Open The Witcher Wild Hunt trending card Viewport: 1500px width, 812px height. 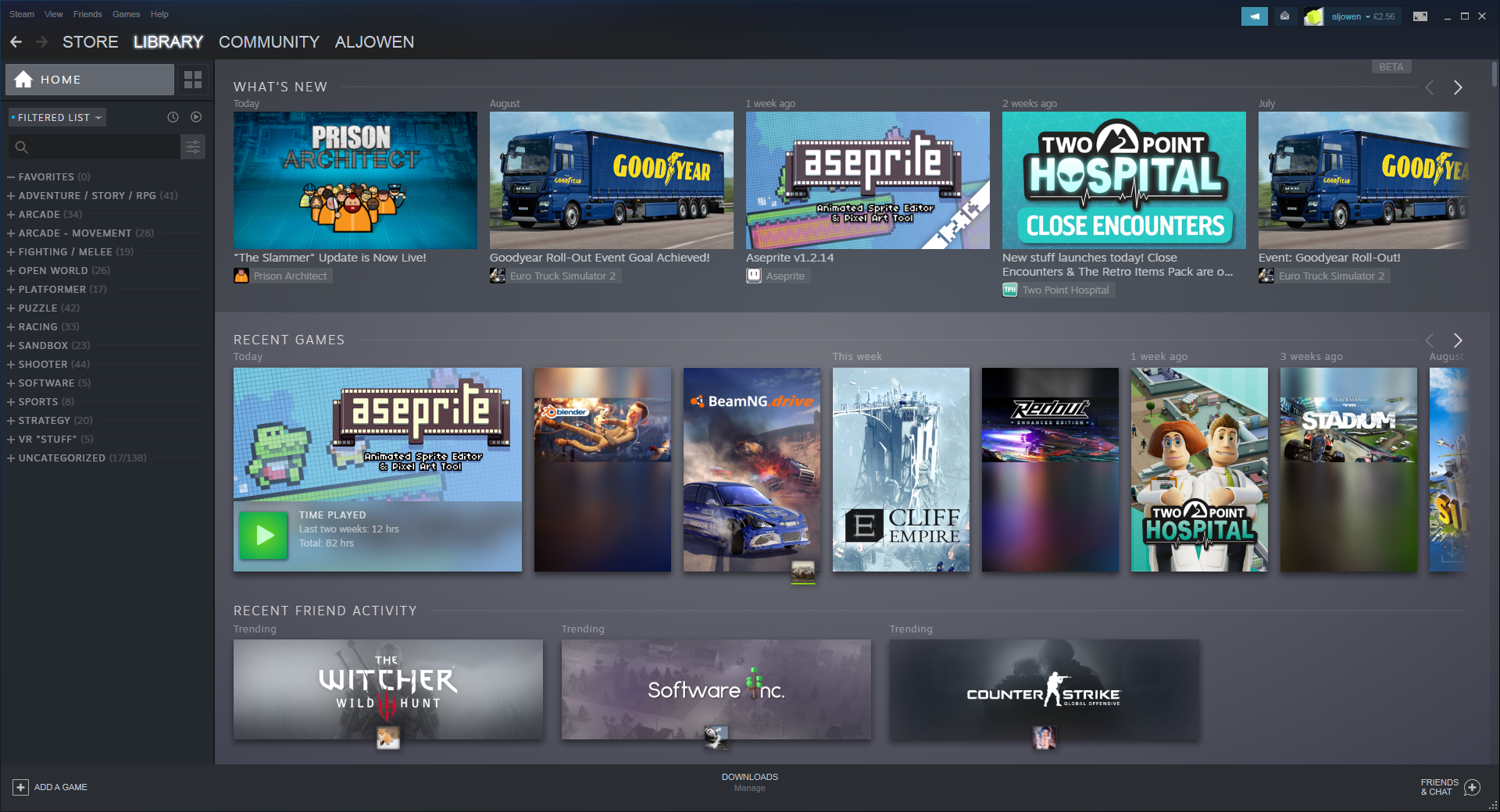(388, 689)
